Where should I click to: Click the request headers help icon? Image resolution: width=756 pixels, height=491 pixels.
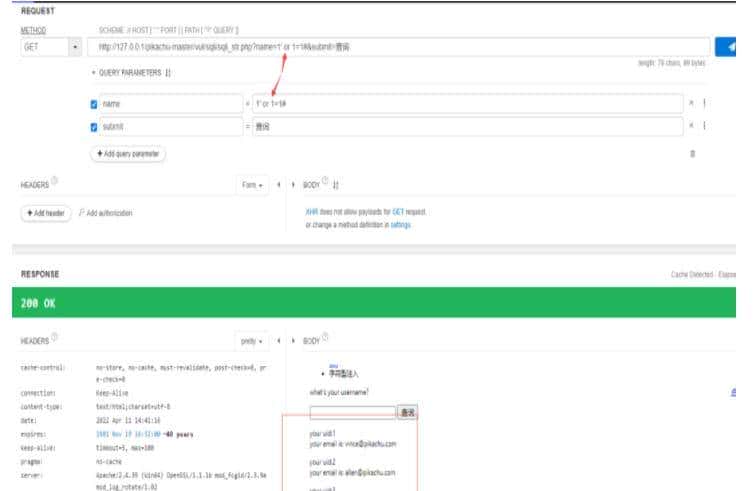54,181
